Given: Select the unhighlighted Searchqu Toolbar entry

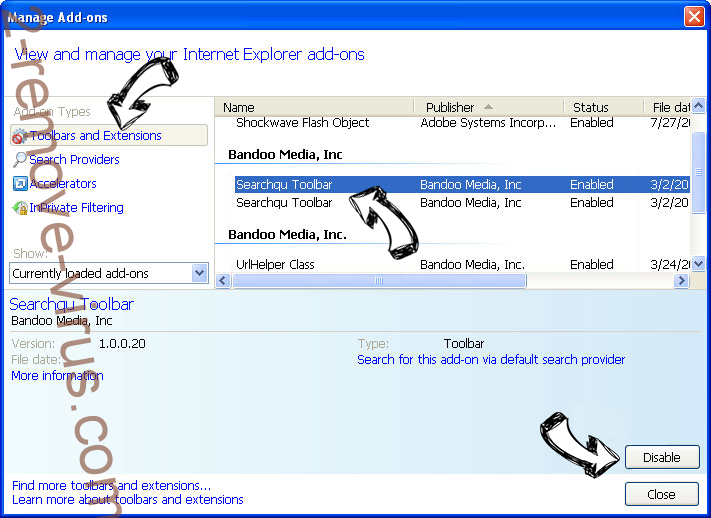Looking at the screenshot, I should pos(463,202).
